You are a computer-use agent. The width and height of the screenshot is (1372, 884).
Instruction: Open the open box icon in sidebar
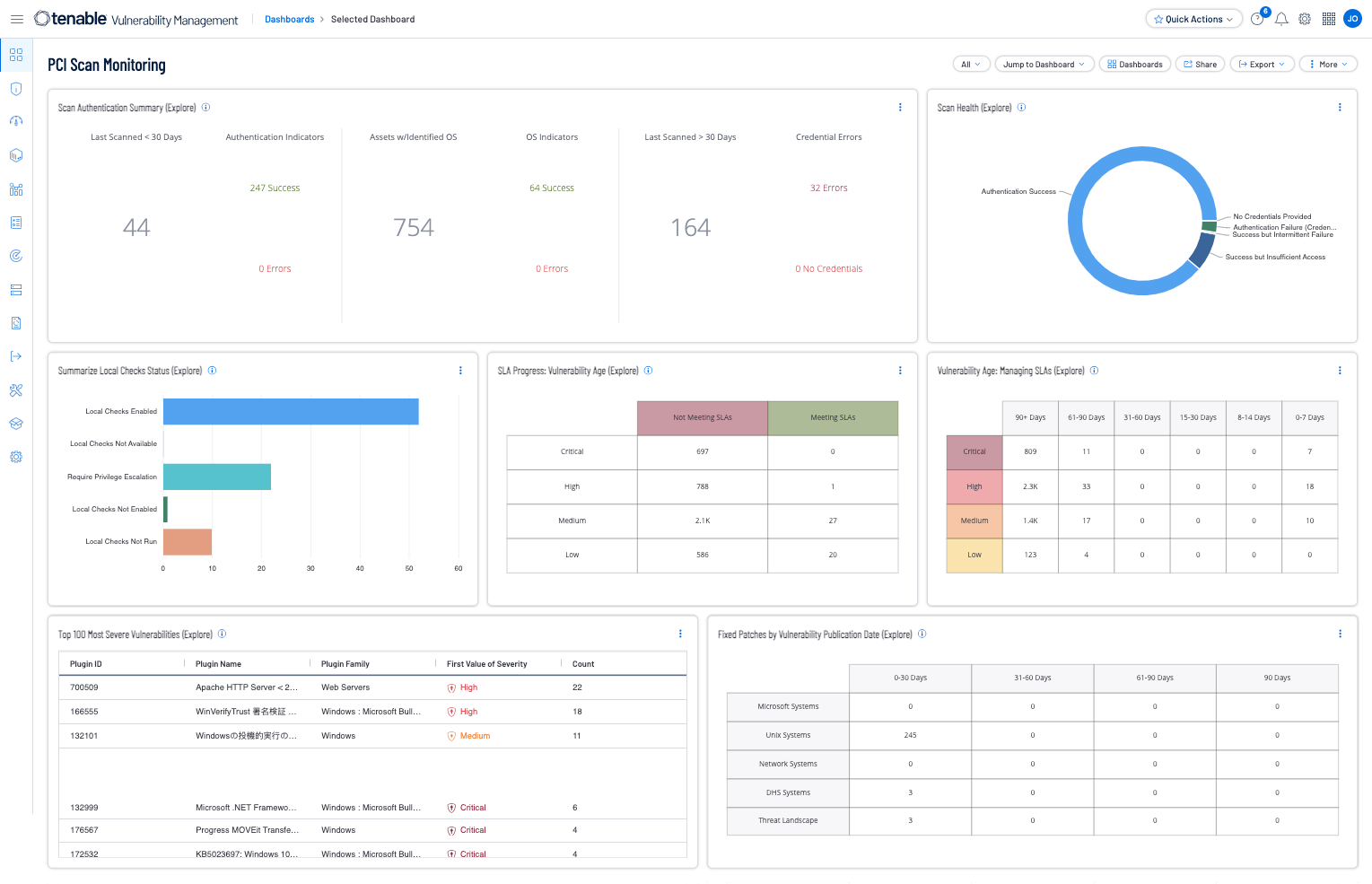[16, 424]
